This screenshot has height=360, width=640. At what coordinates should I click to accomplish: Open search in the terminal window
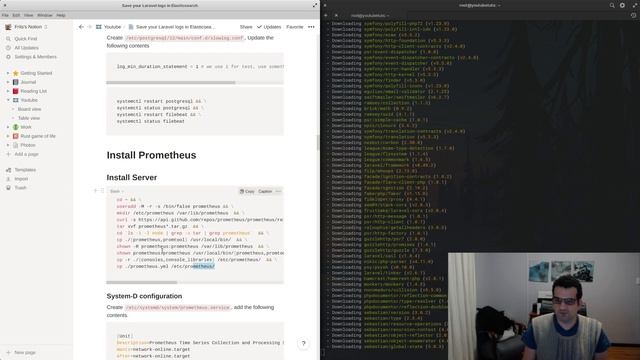[x=612, y=5]
